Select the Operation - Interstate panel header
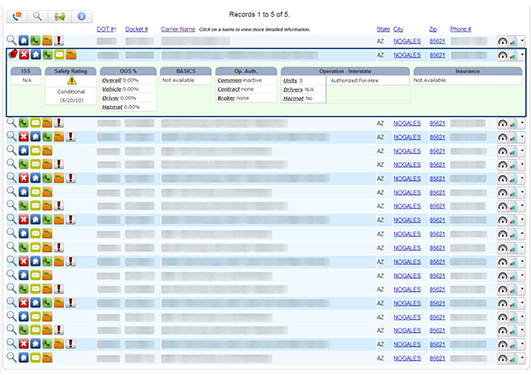531x375 pixels. point(345,71)
